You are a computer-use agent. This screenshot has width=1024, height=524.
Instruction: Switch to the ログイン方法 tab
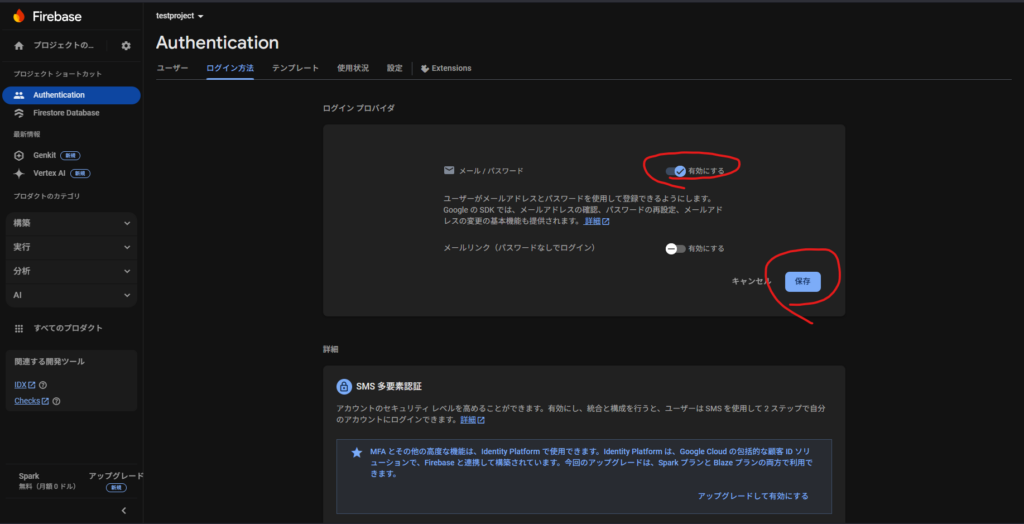click(x=230, y=68)
